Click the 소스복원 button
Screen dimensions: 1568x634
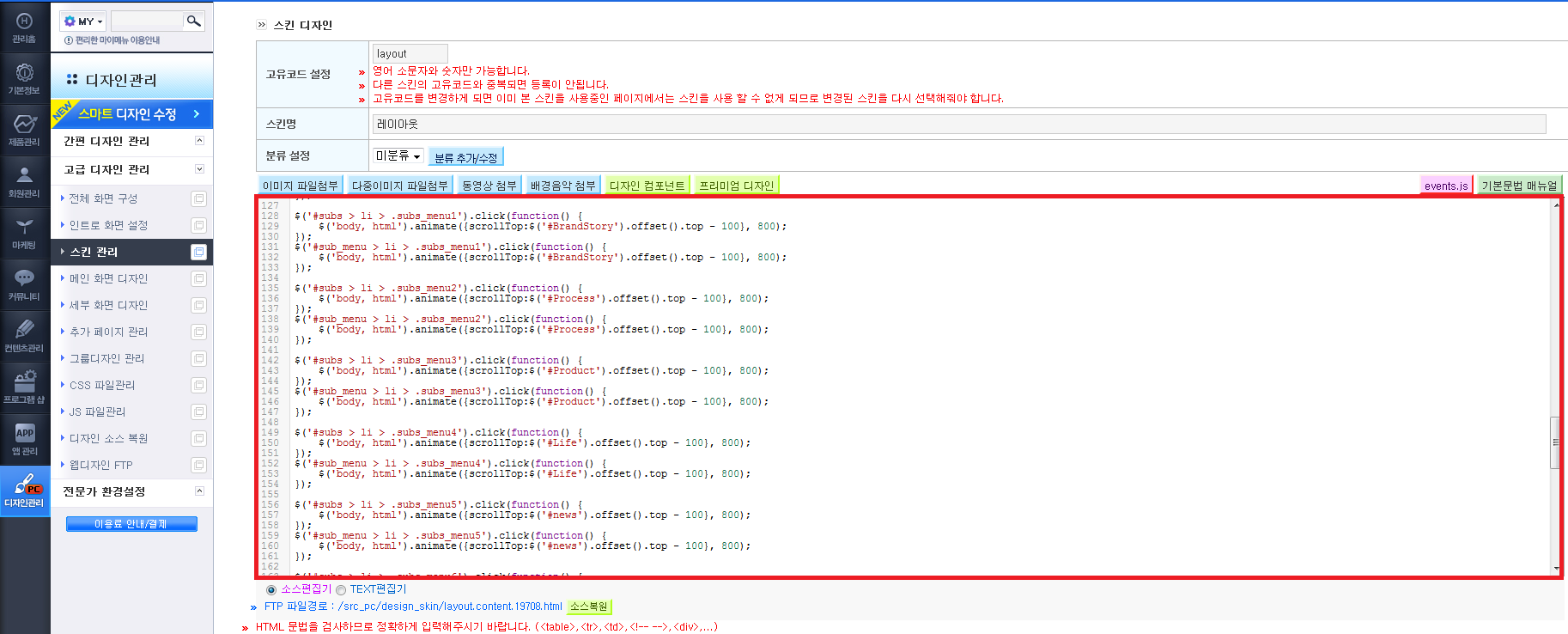[589, 607]
